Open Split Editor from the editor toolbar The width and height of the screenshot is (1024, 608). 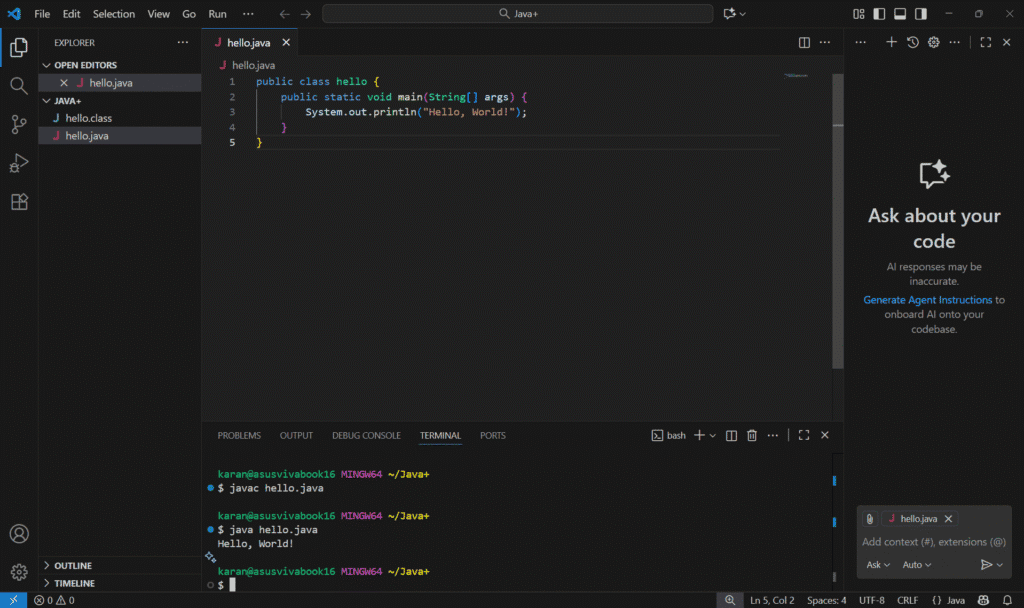point(805,42)
